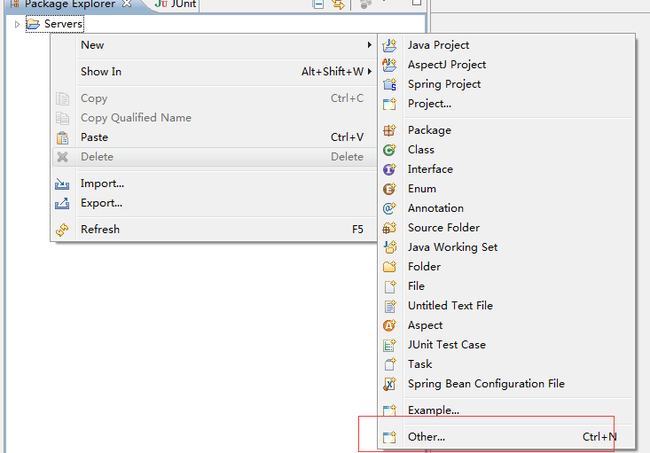The width and height of the screenshot is (650, 453).
Task: Switch to the JUnit tab
Action: (175, 4)
